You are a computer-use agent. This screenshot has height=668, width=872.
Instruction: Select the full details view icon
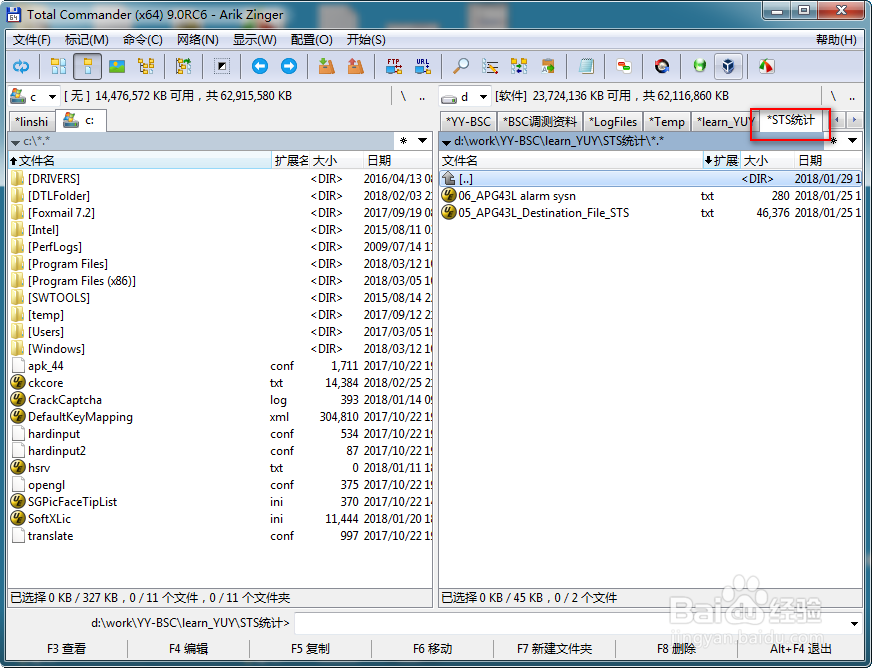[87, 67]
